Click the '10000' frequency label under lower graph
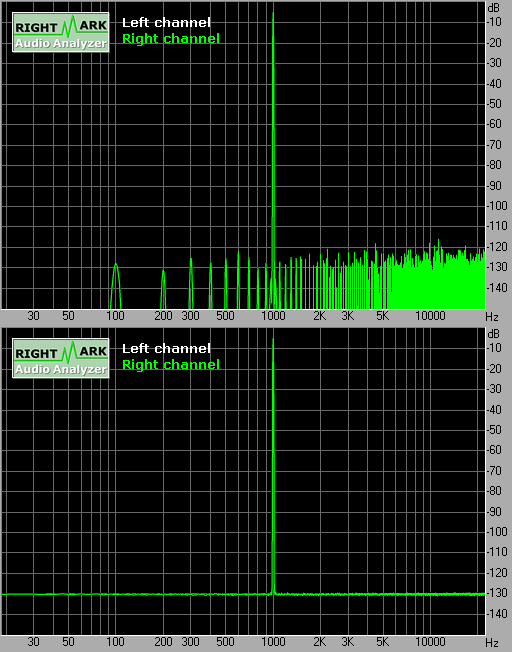This screenshot has width=512, height=652. [x=430, y=642]
